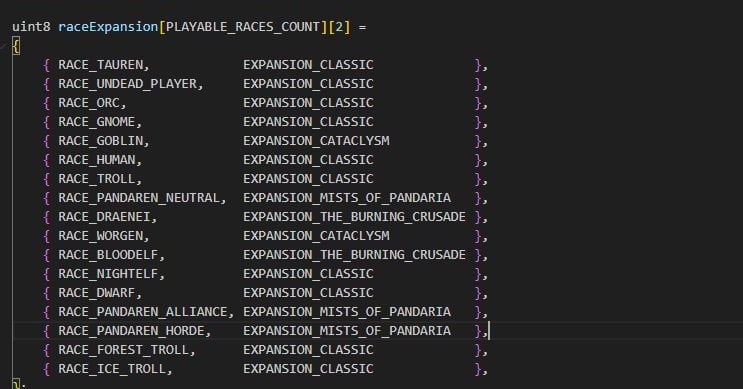Click RACE_BLOODELF identifier

click(108, 254)
